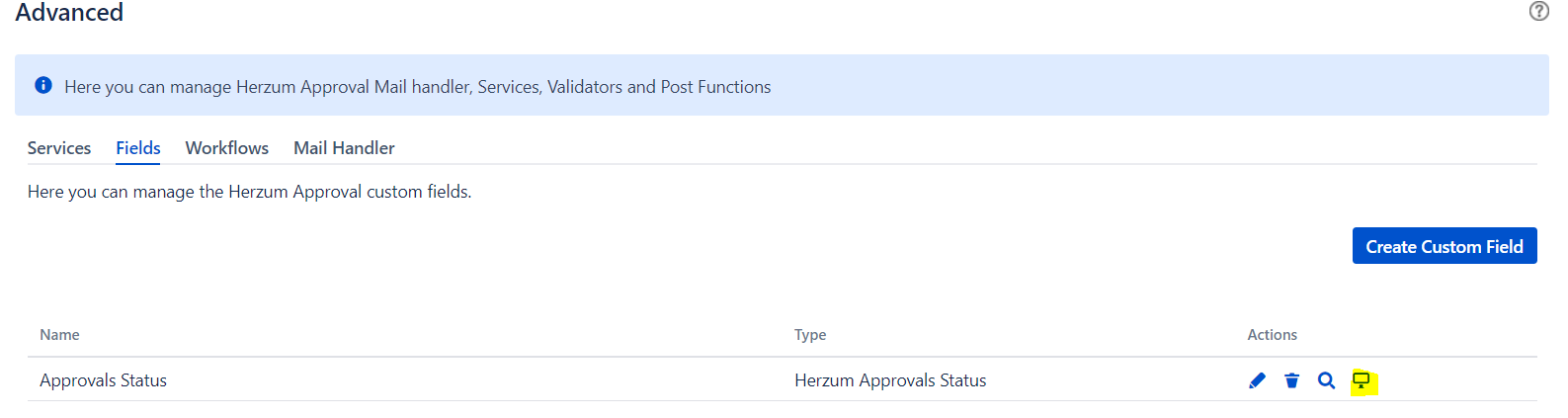This screenshot has height=418, width=1568.
Task: Delete Approvals Status using the trash icon
Action: click(1291, 380)
